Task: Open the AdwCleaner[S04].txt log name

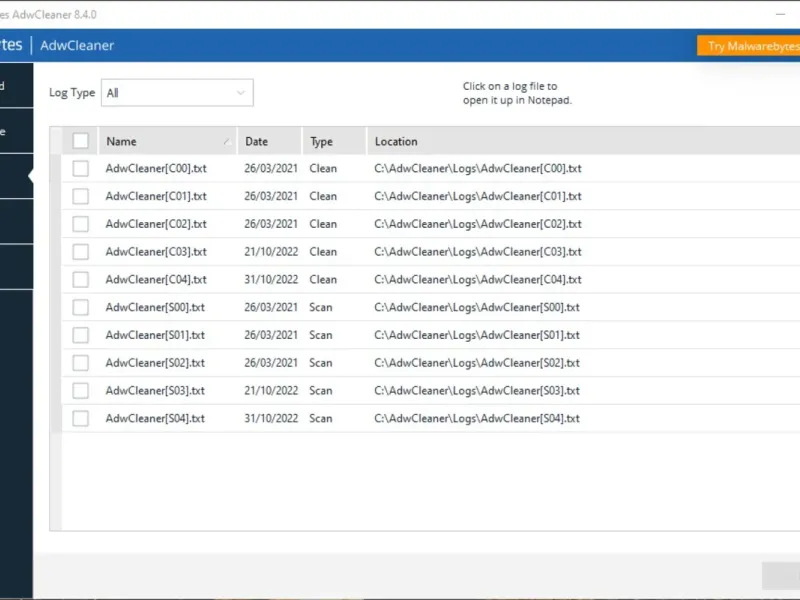Action: click(x=155, y=418)
